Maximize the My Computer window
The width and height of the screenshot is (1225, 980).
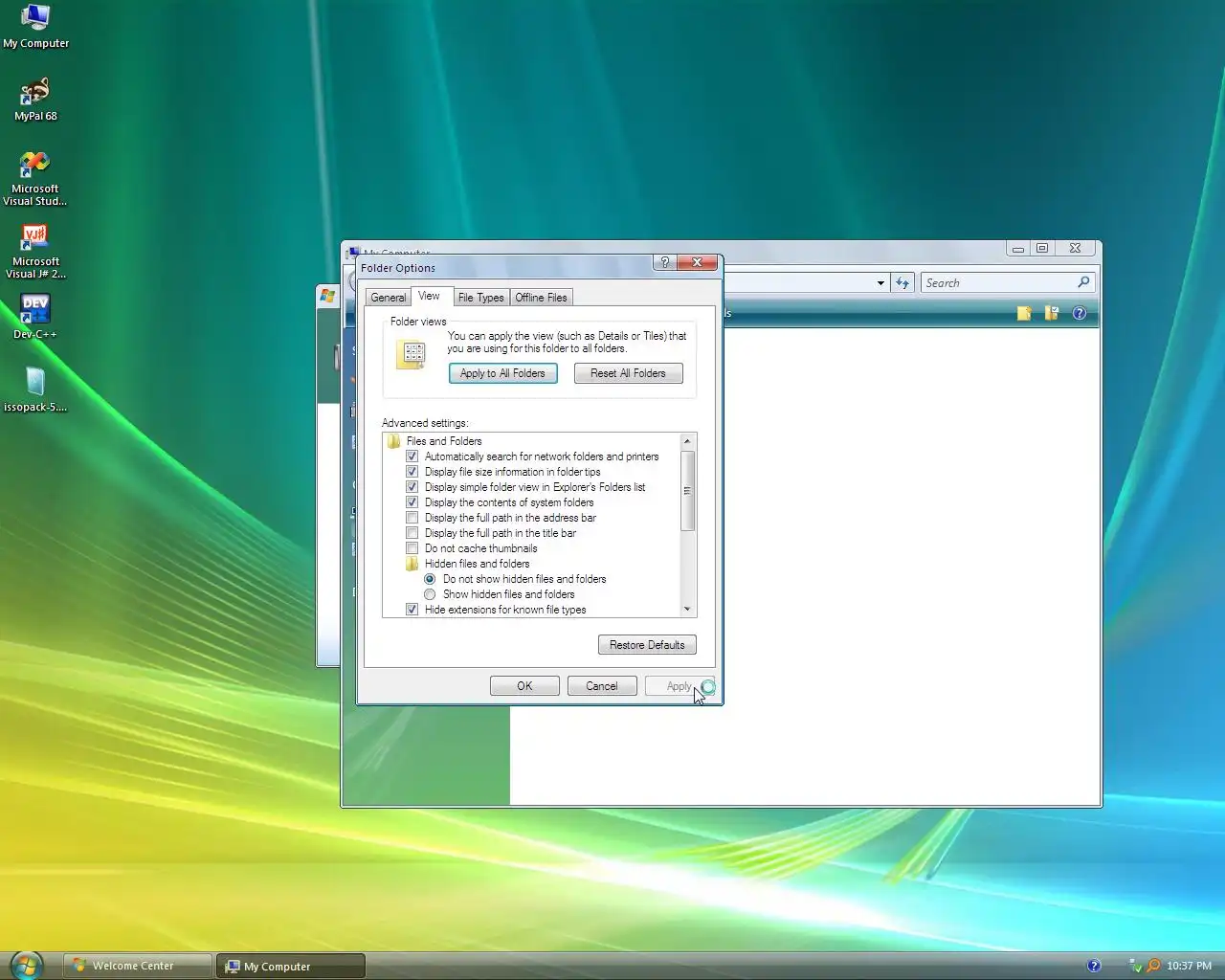(1042, 248)
